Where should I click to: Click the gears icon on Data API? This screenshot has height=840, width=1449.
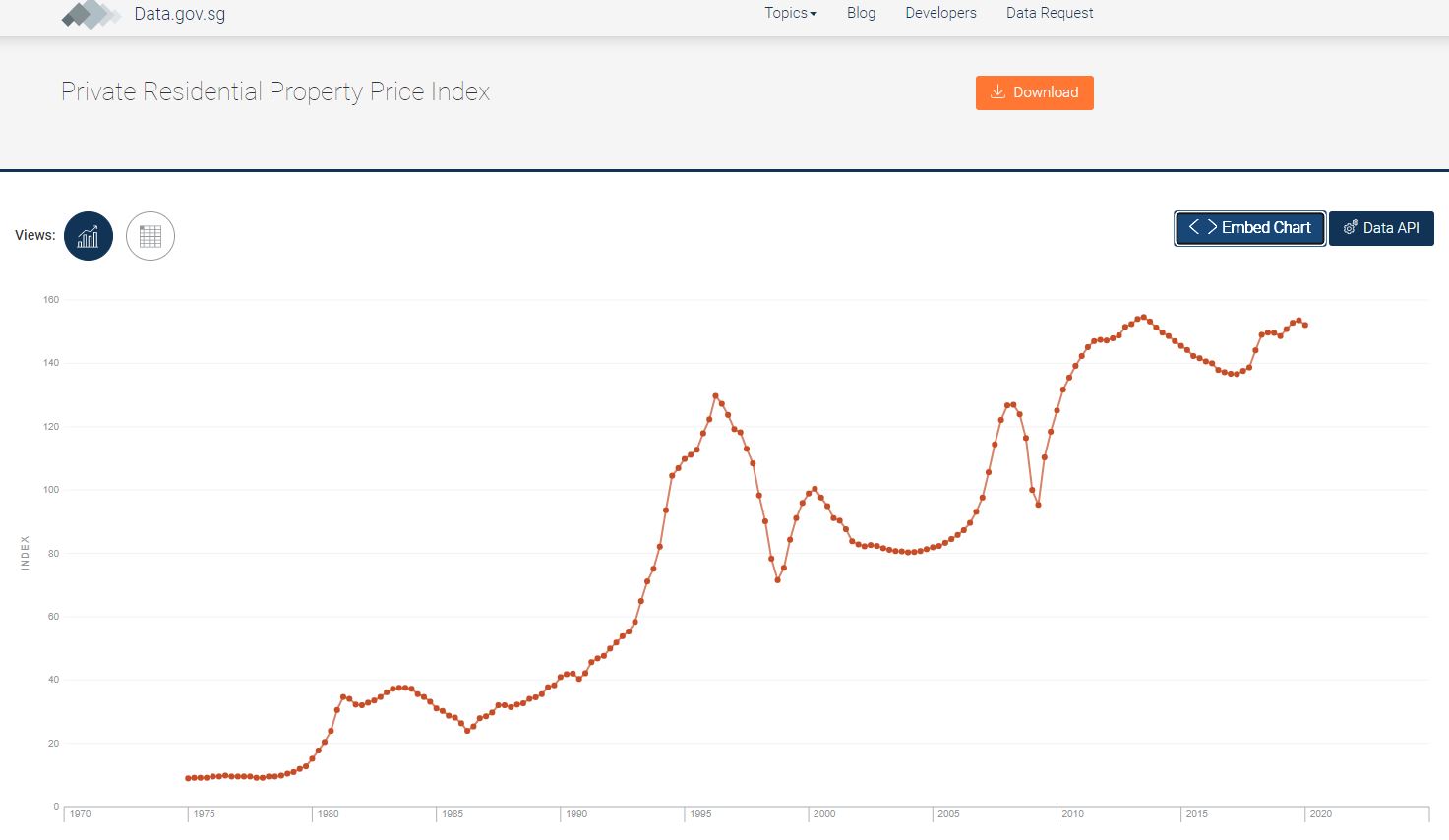pos(1351,228)
